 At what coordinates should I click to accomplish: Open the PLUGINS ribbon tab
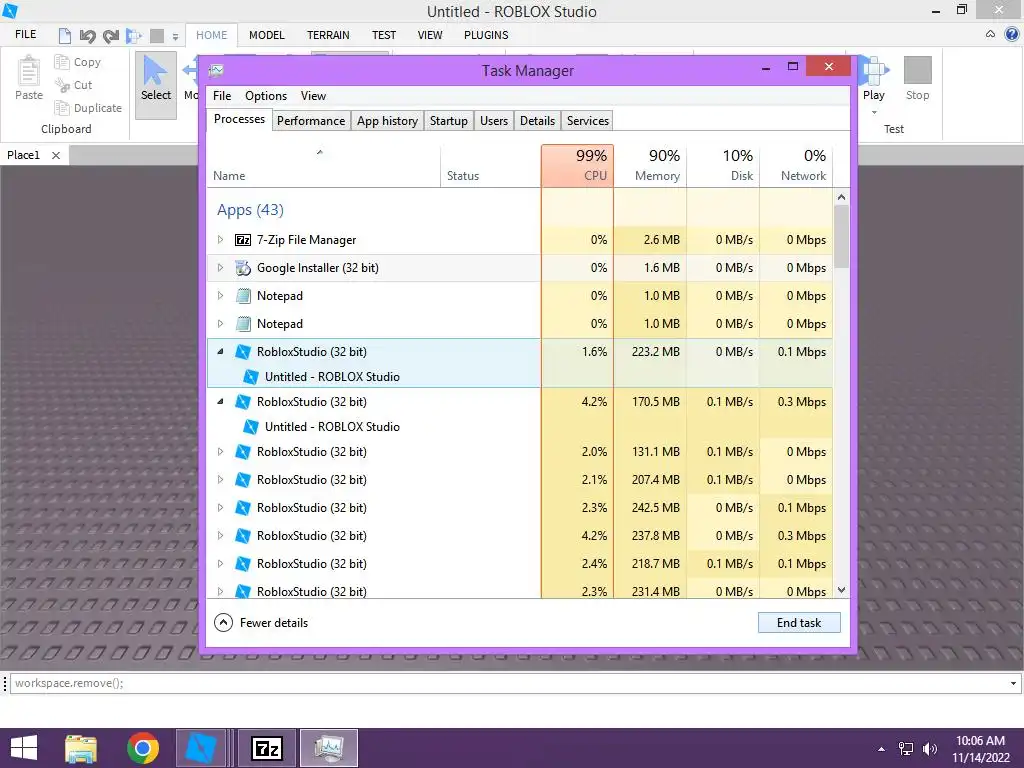tap(486, 35)
